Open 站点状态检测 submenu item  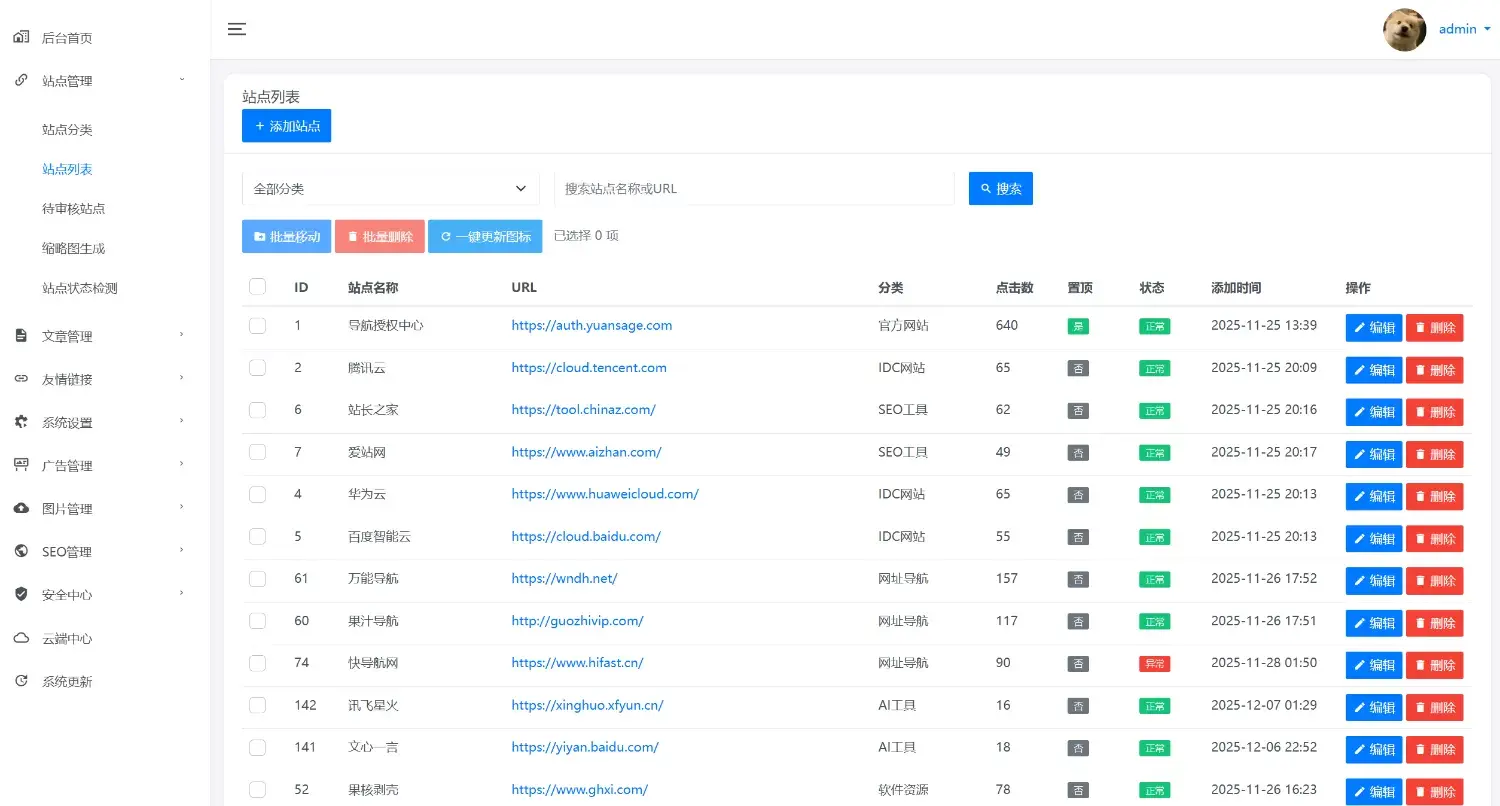pyautogui.click(x=80, y=288)
